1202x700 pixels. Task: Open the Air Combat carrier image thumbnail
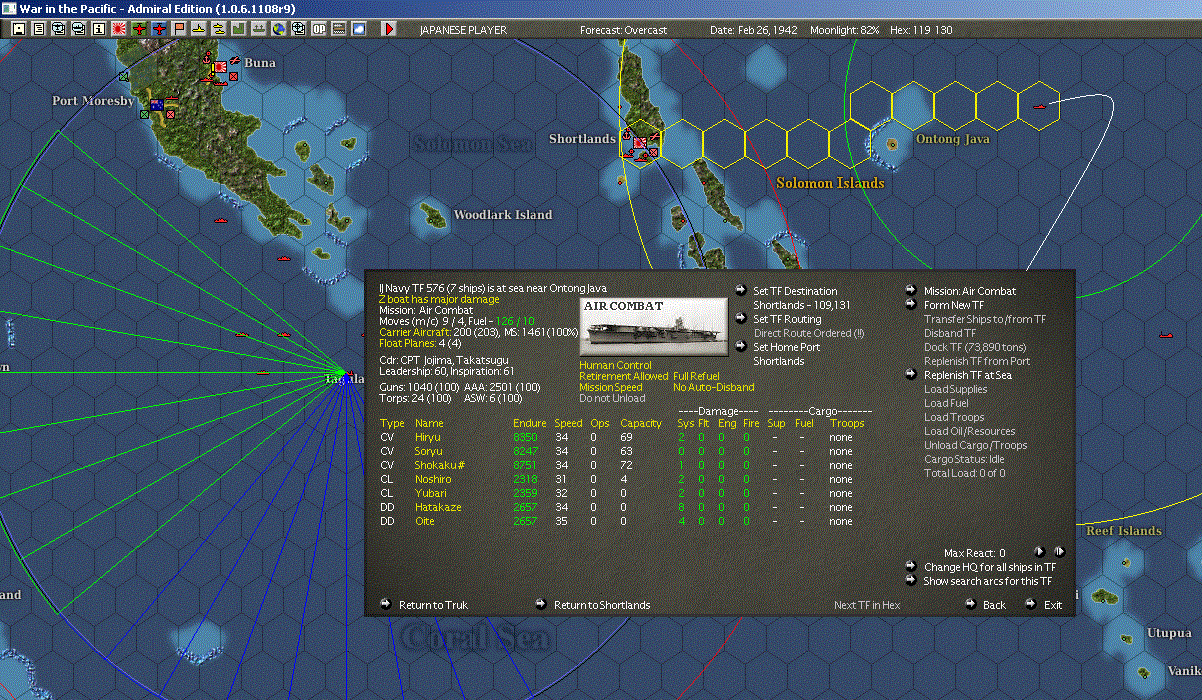tap(653, 325)
